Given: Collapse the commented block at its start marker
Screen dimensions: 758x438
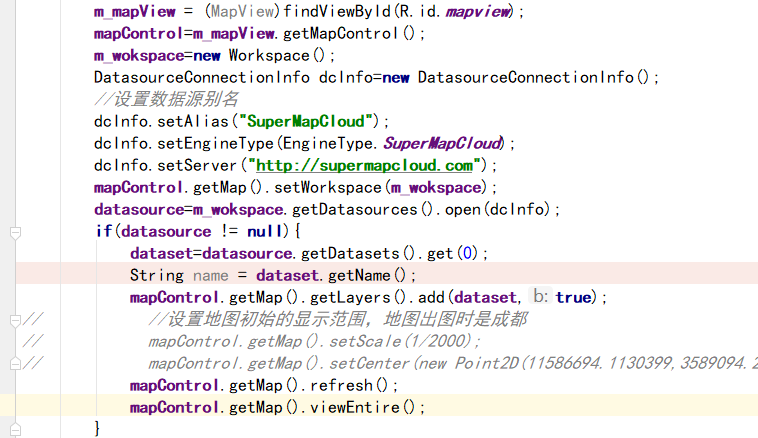Looking at the screenshot, I should 15,319.
